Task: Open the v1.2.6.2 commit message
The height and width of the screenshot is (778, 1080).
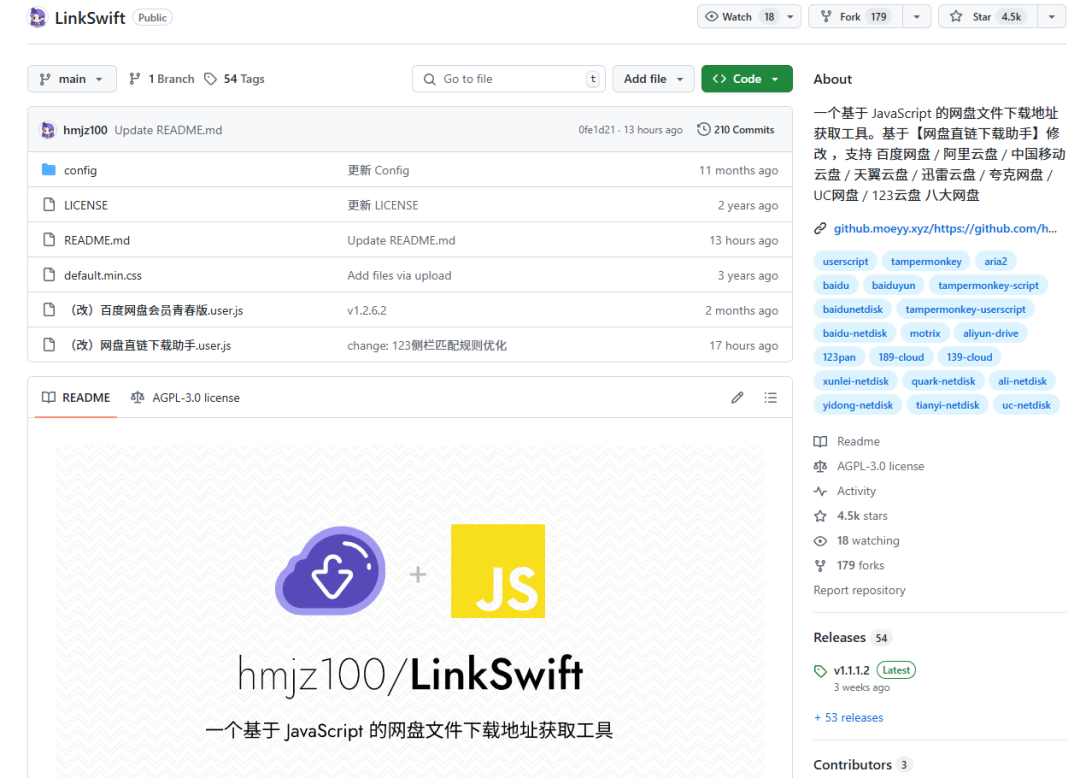Action: 366,311
